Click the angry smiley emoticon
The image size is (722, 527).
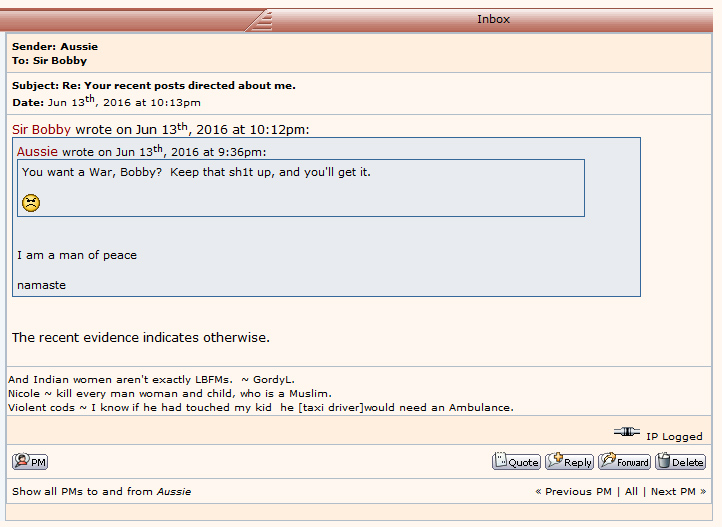click(31, 203)
